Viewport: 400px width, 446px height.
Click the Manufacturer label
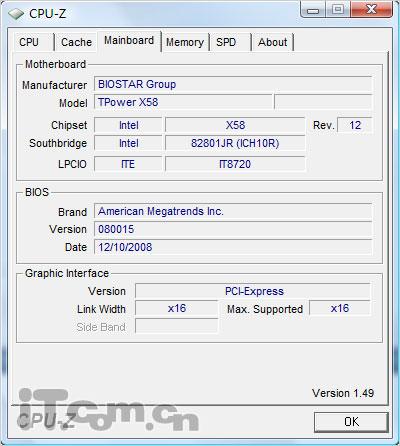[x=54, y=85]
